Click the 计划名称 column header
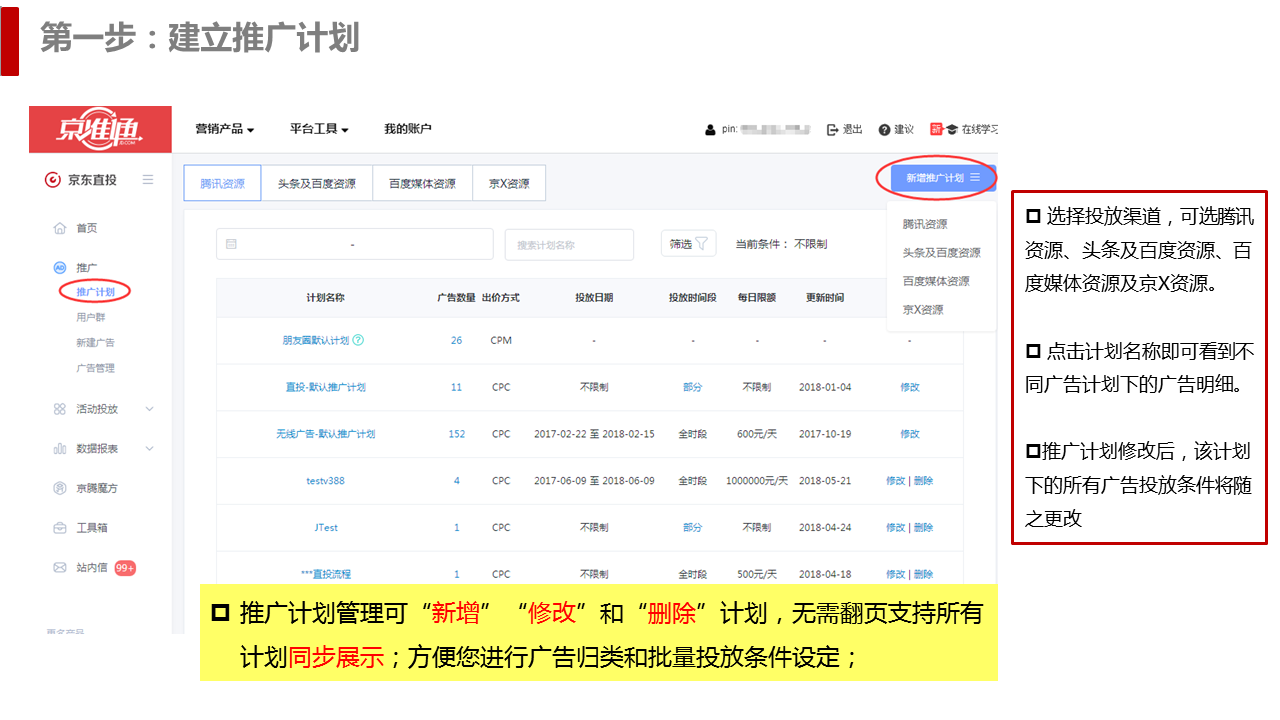 point(326,298)
